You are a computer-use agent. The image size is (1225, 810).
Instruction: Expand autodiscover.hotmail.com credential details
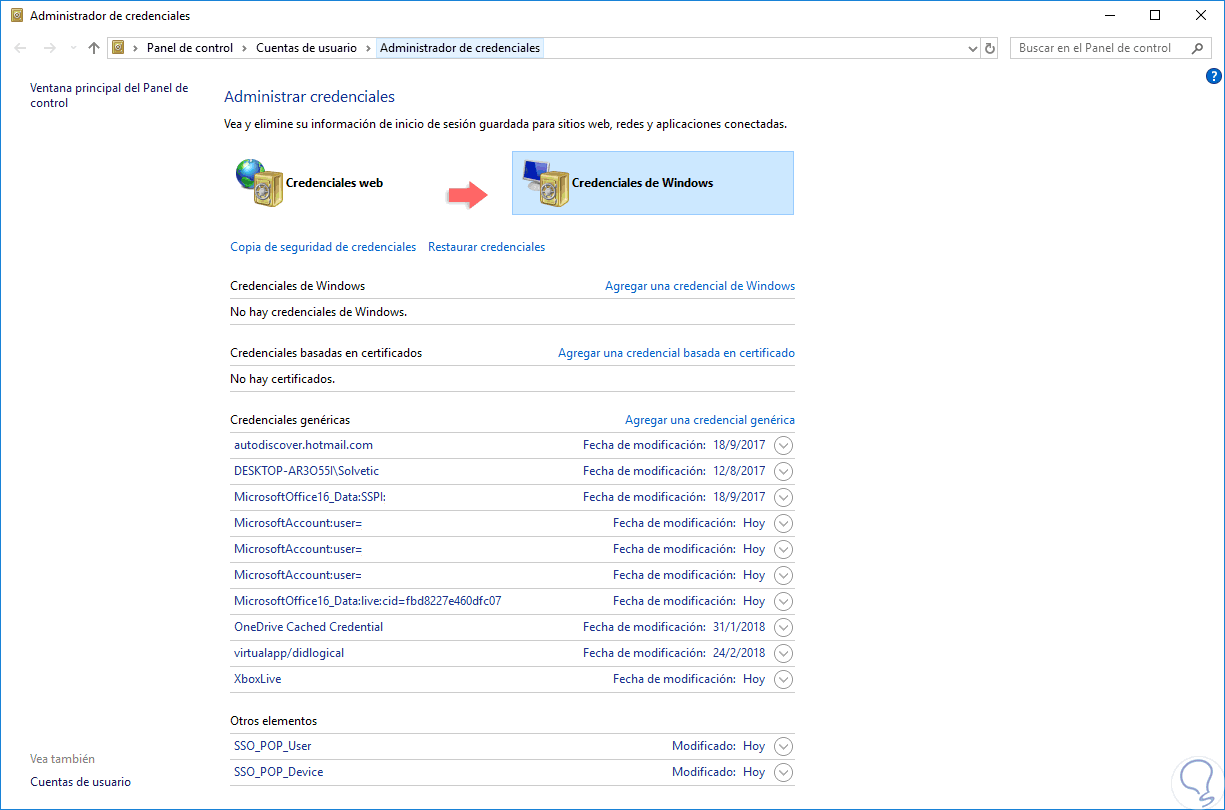(784, 445)
